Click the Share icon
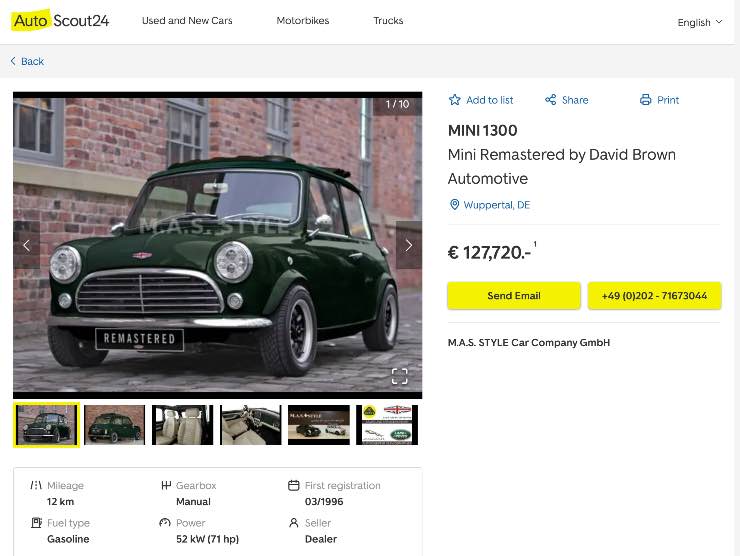Image resolution: width=740 pixels, height=556 pixels. pyautogui.click(x=550, y=100)
